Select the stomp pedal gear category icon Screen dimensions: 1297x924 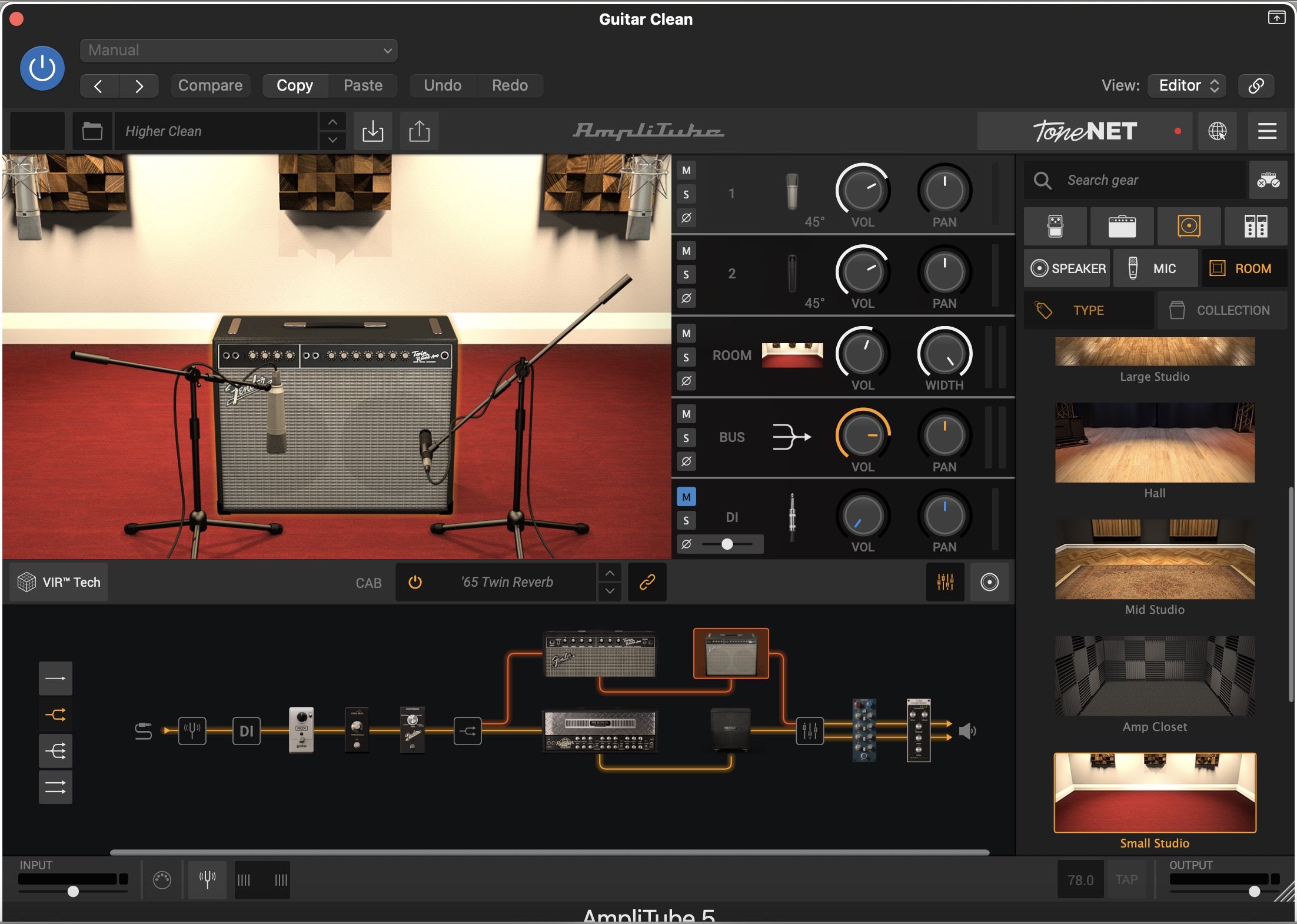coord(1055,226)
